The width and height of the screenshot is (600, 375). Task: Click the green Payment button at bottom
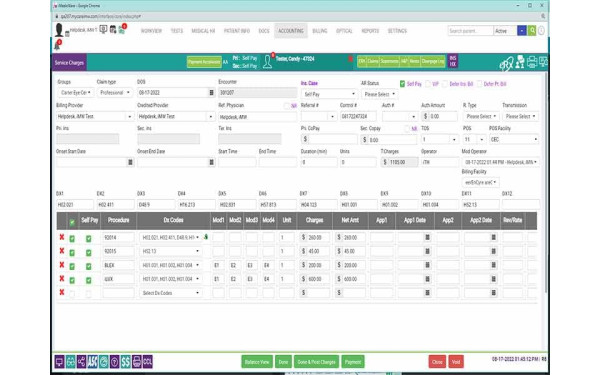pos(353,362)
